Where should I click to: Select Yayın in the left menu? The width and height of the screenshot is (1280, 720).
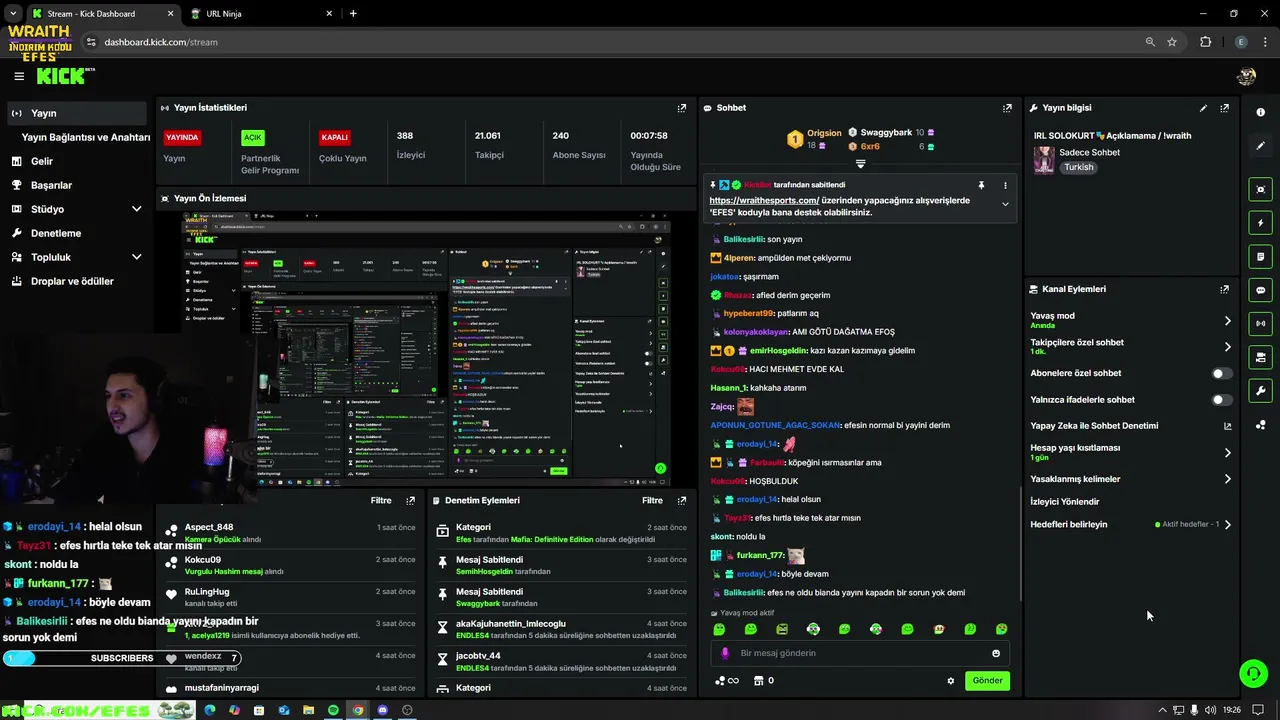(77, 113)
